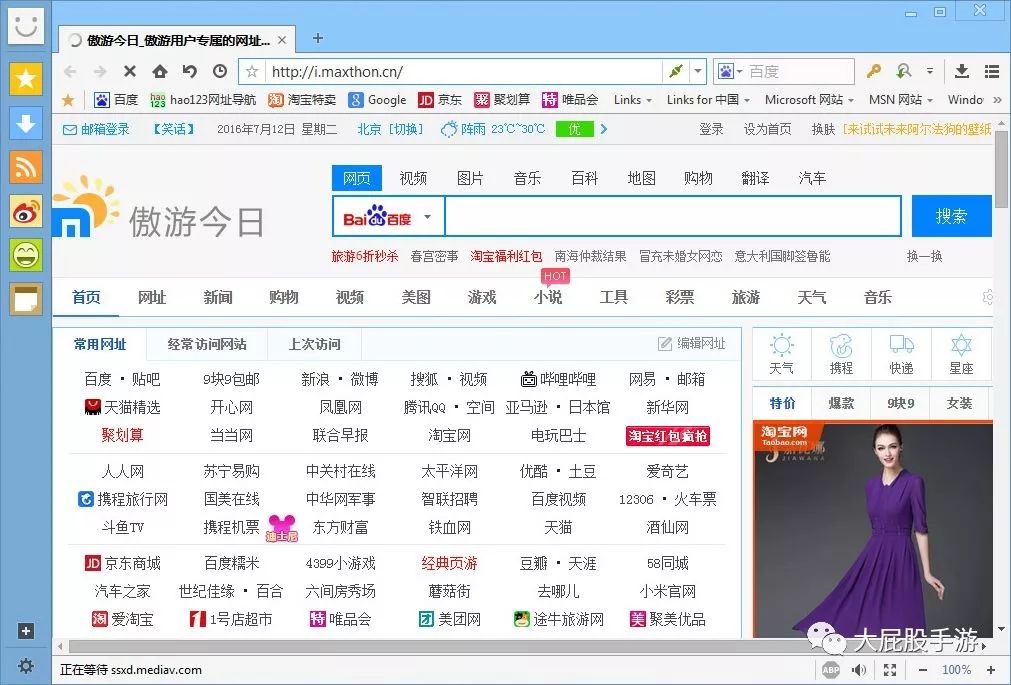Open the settings gear at bottom left
Viewport: 1011px width, 685px height.
point(26,666)
